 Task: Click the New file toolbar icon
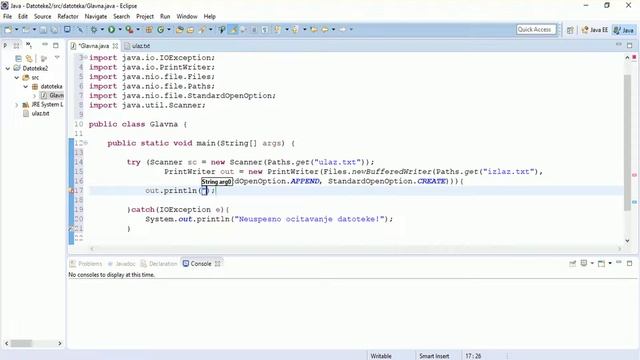coord(8,29)
